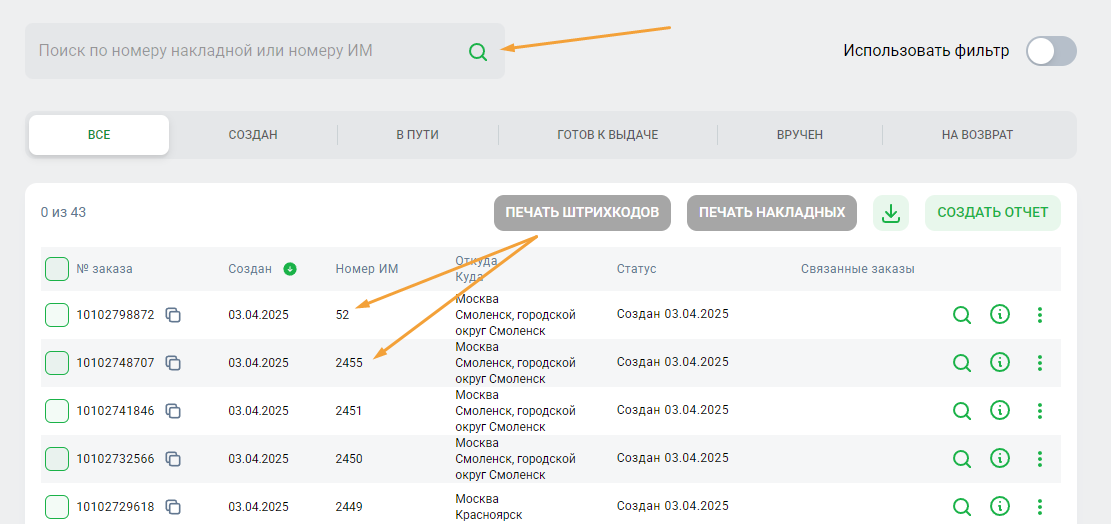View order 10102729618 with magnifier icon
1111x524 pixels.
pyautogui.click(x=962, y=506)
